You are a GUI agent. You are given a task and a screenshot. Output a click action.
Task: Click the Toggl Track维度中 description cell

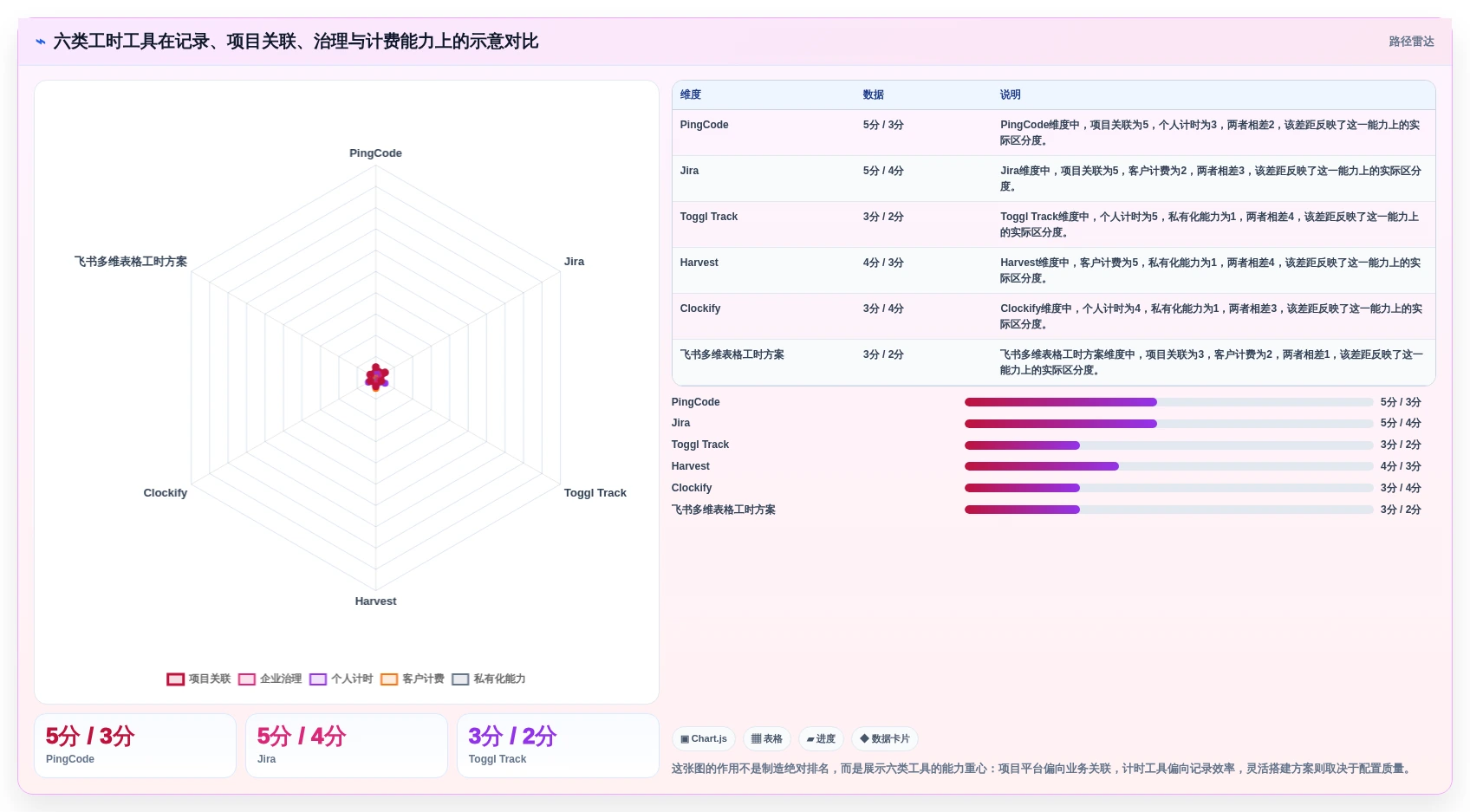point(1213,224)
